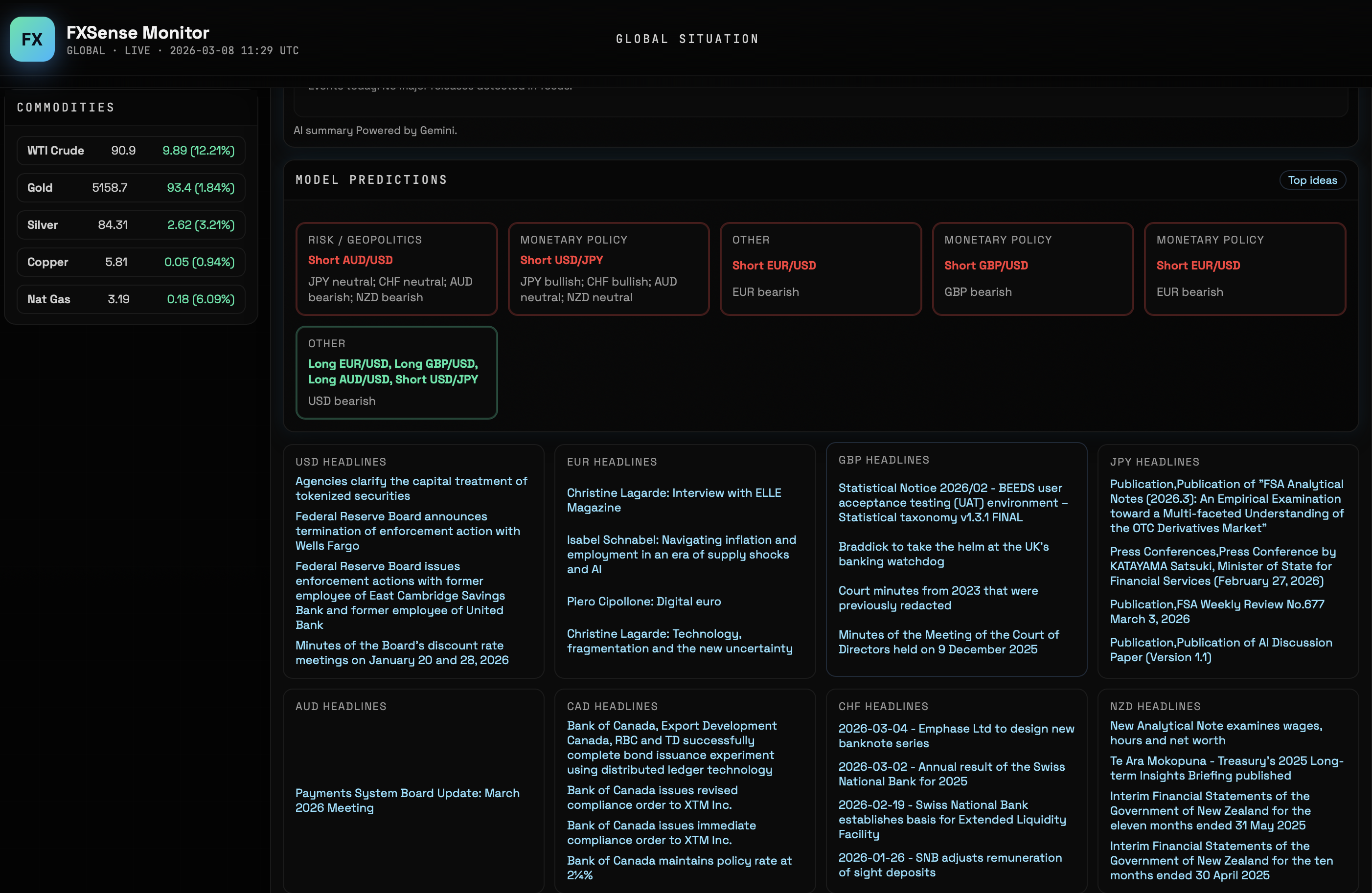Screen dimensions: 1372x893
Task: Open Payments System Board Update headline
Action: [407, 800]
